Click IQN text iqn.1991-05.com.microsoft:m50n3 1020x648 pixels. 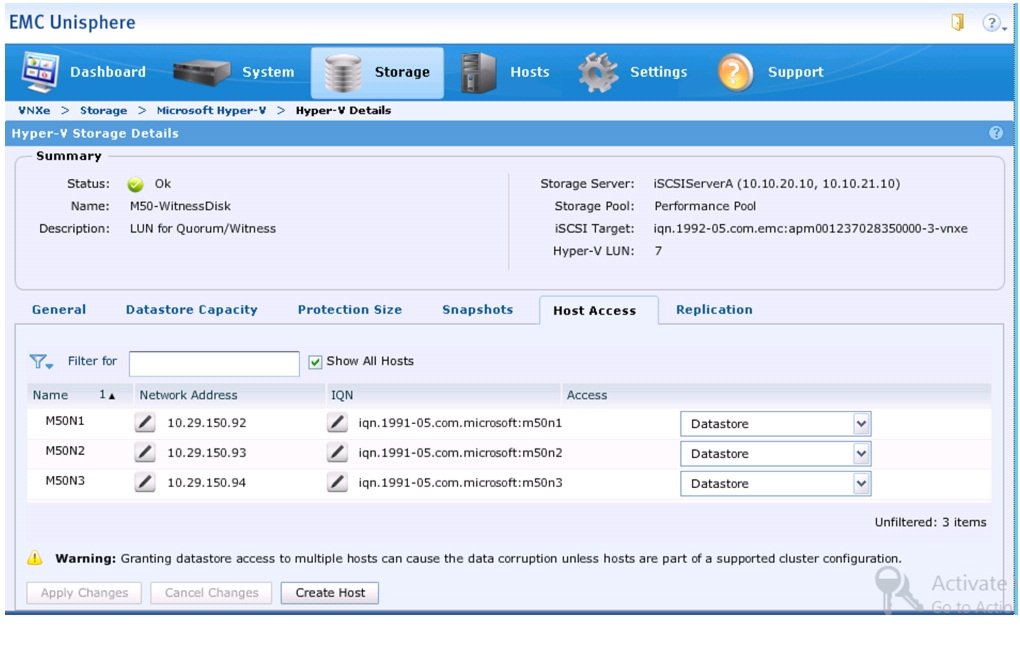tap(460, 483)
